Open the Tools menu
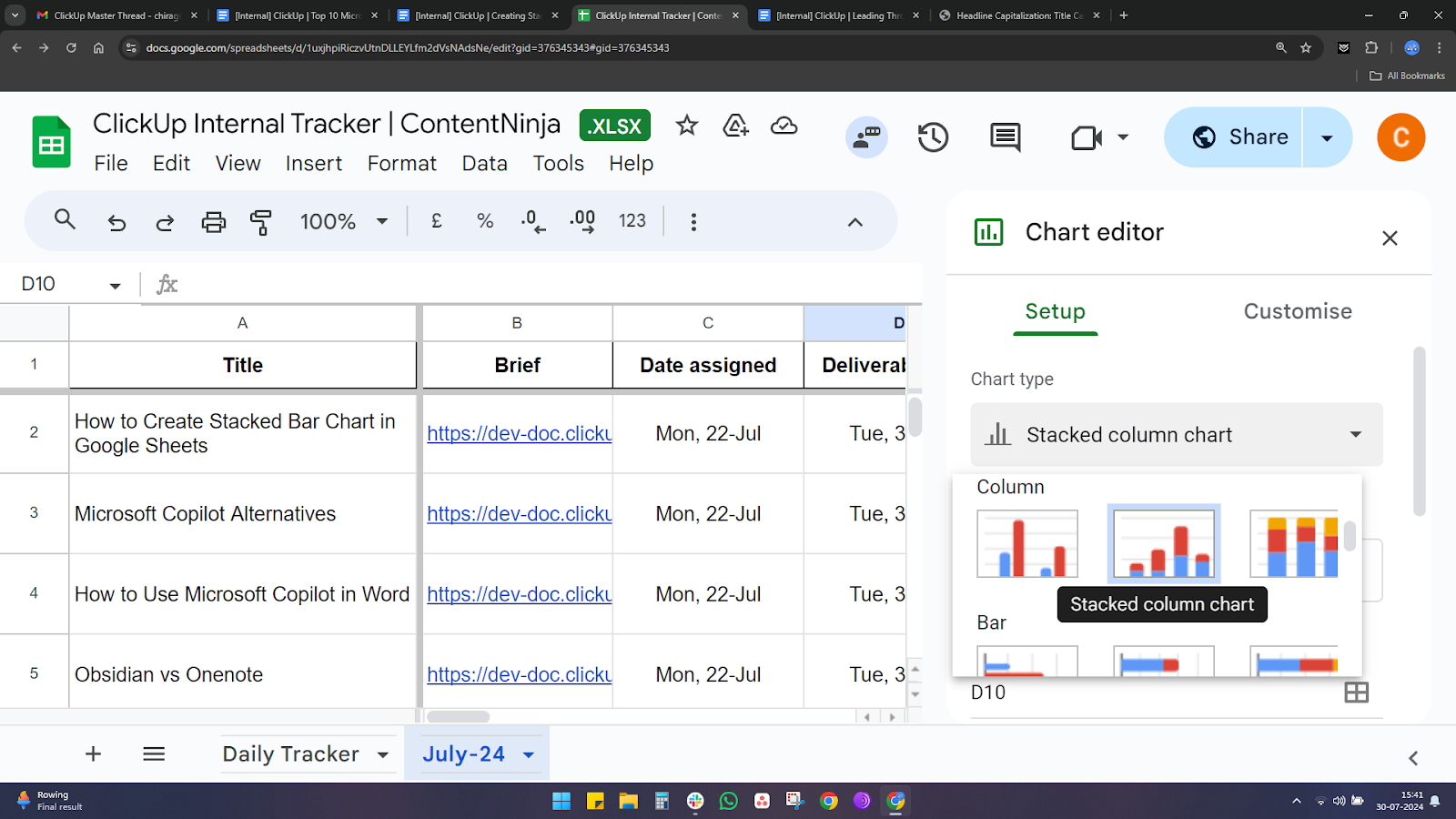The image size is (1456, 819). point(558,164)
